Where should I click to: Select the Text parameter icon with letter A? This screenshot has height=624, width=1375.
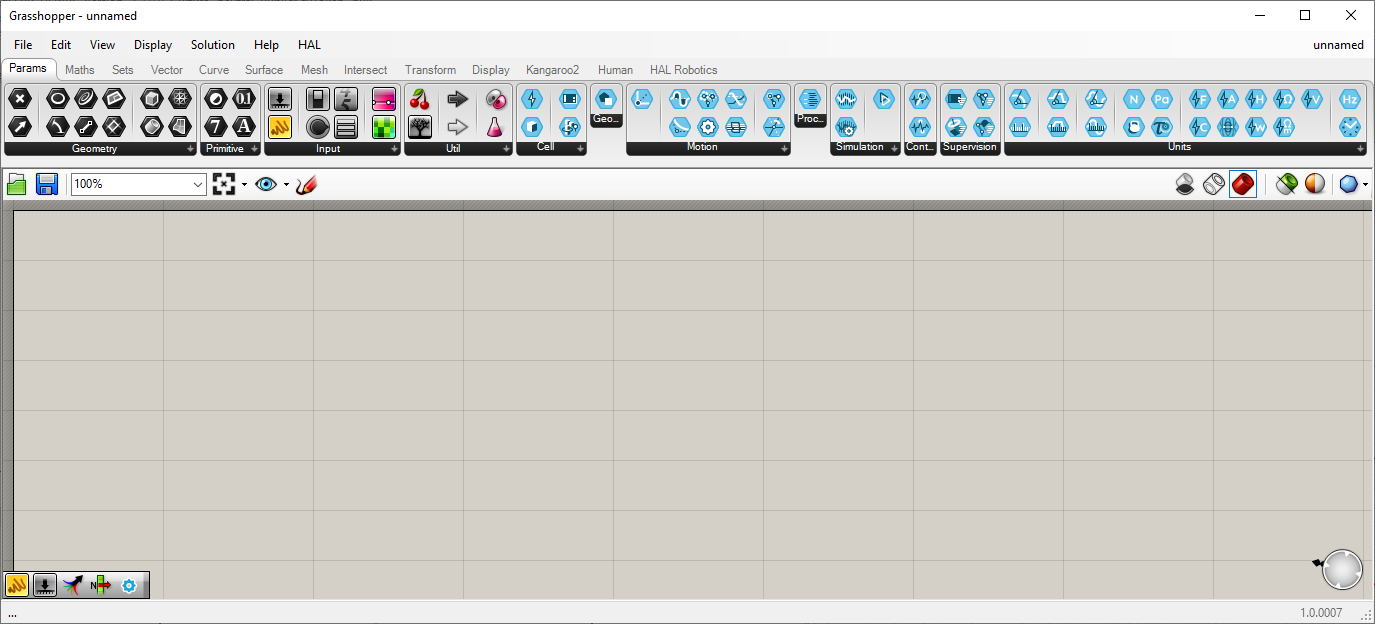(x=244, y=126)
